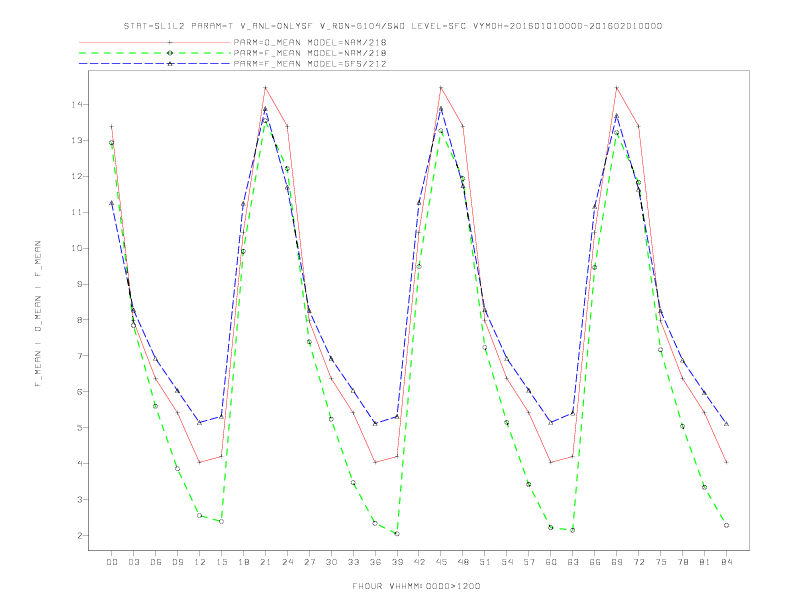Viewport: 792px width, 612px height.
Task: Click x-axis tick label 54
Action: pos(507,562)
